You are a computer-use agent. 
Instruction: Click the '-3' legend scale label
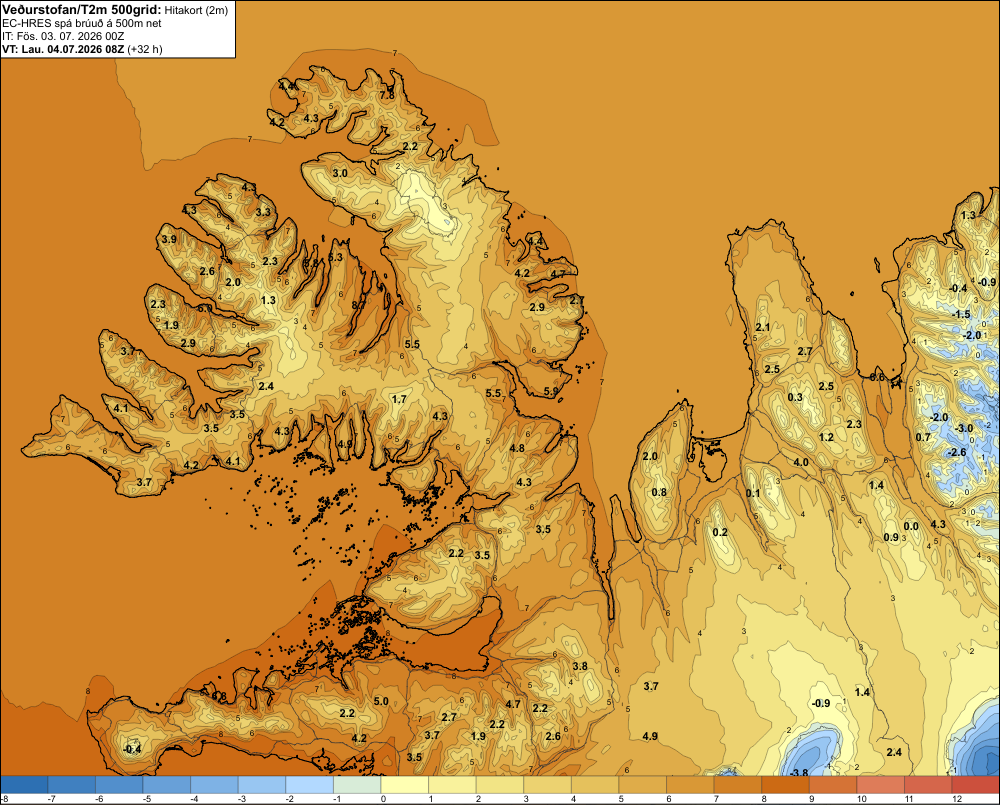(x=242, y=799)
